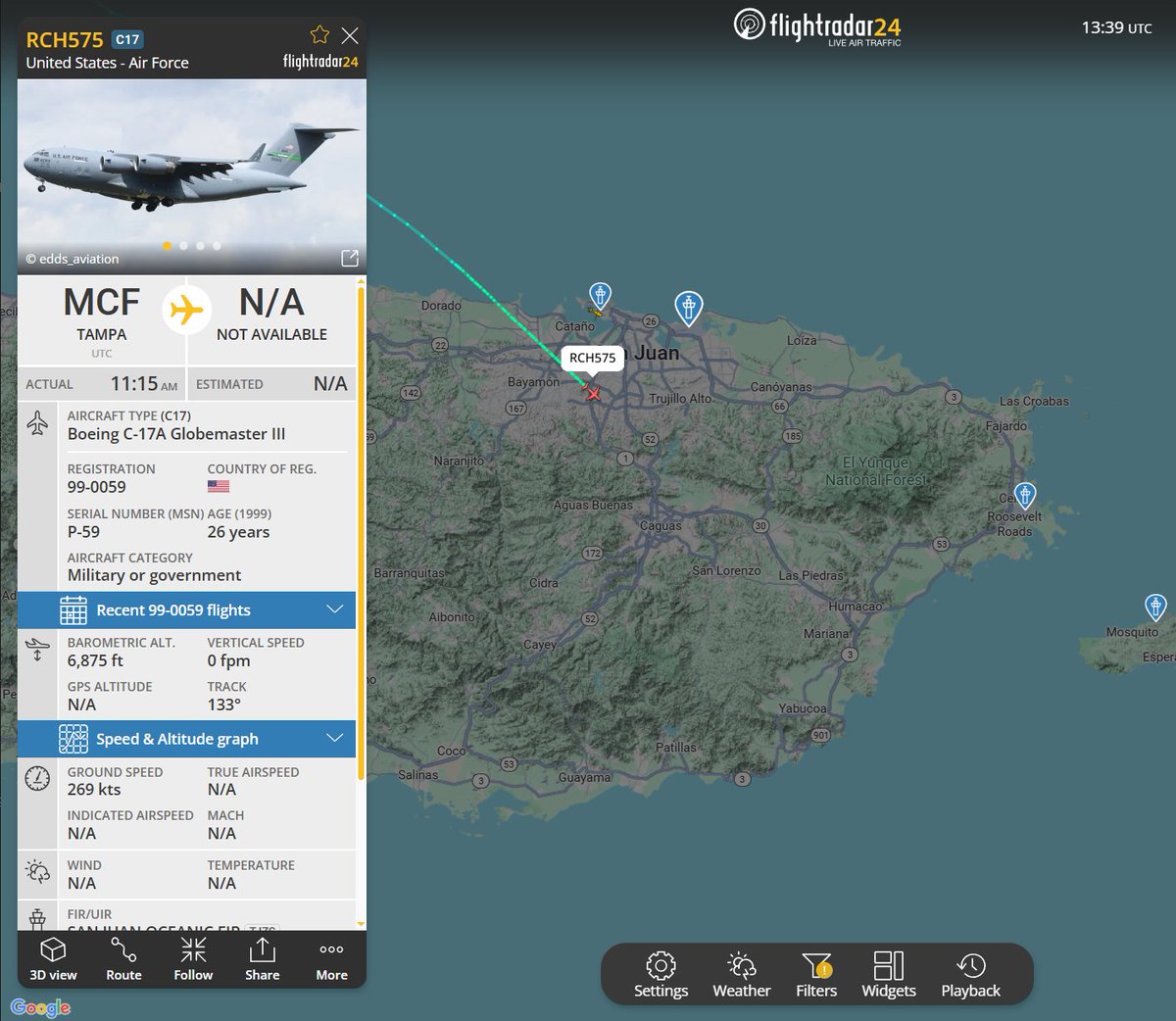Show the flight Route

pyautogui.click(x=123, y=959)
